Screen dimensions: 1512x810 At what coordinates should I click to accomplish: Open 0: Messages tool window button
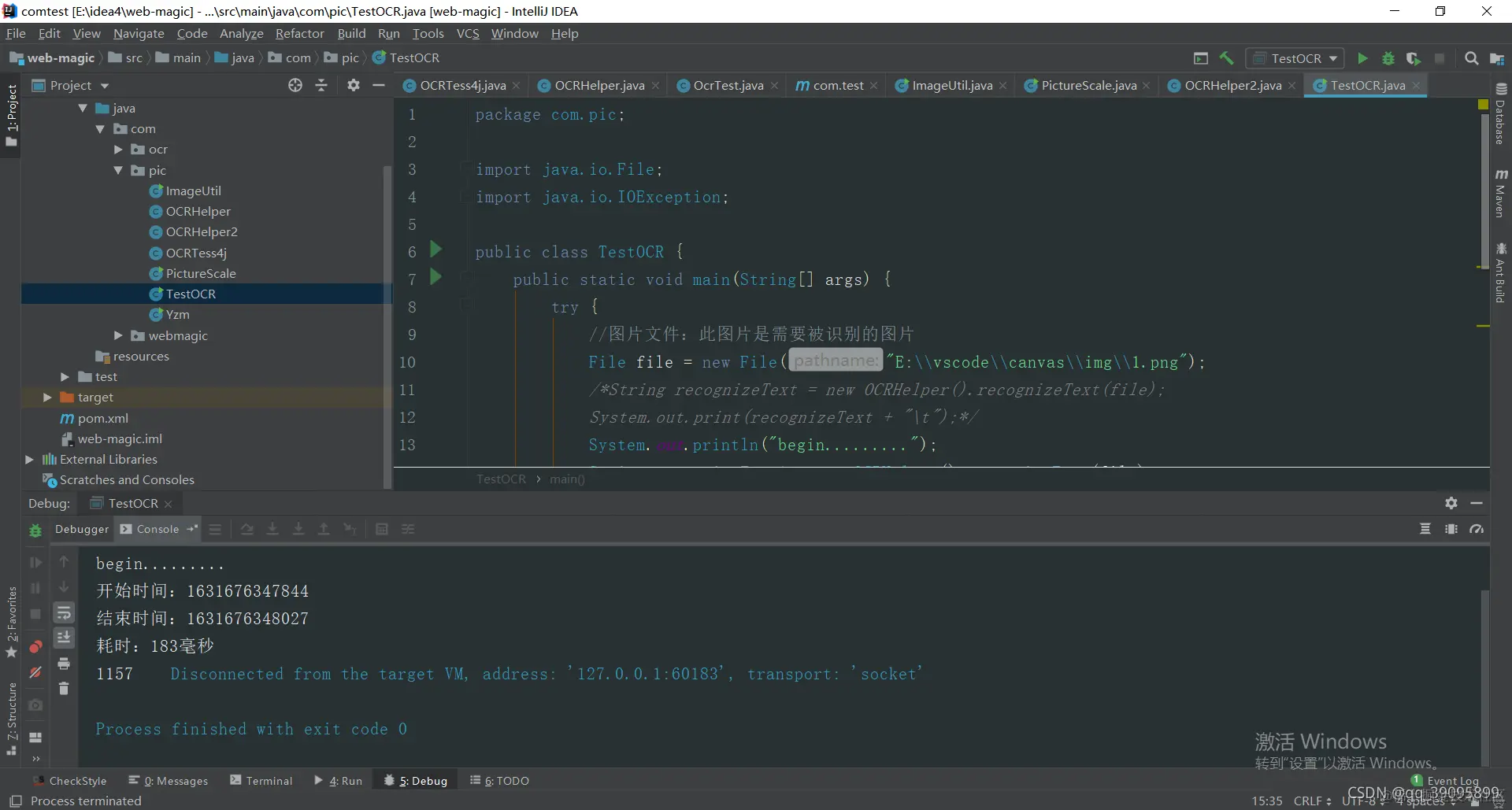168,781
